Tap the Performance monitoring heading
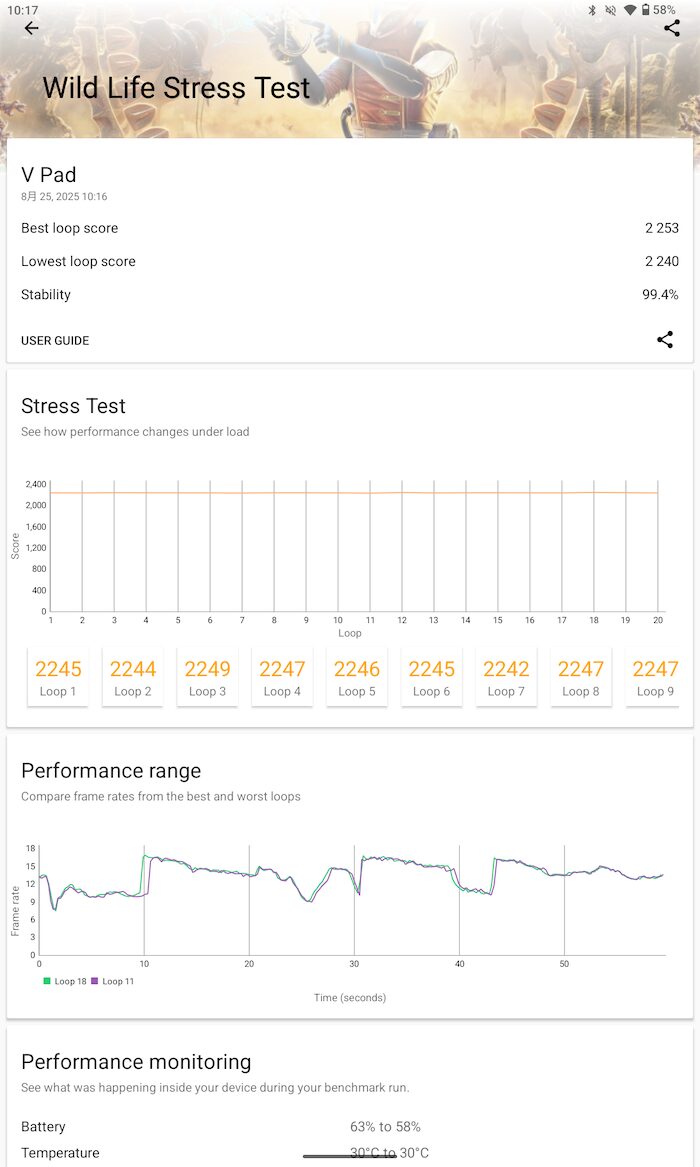This screenshot has width=700, height=1167. (136, 1062)
